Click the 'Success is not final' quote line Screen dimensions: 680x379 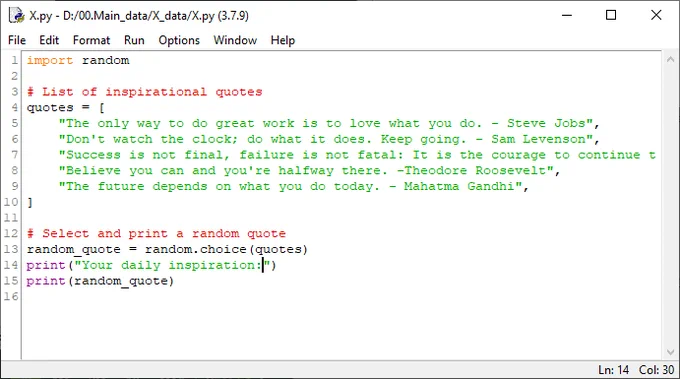[357, 155]
